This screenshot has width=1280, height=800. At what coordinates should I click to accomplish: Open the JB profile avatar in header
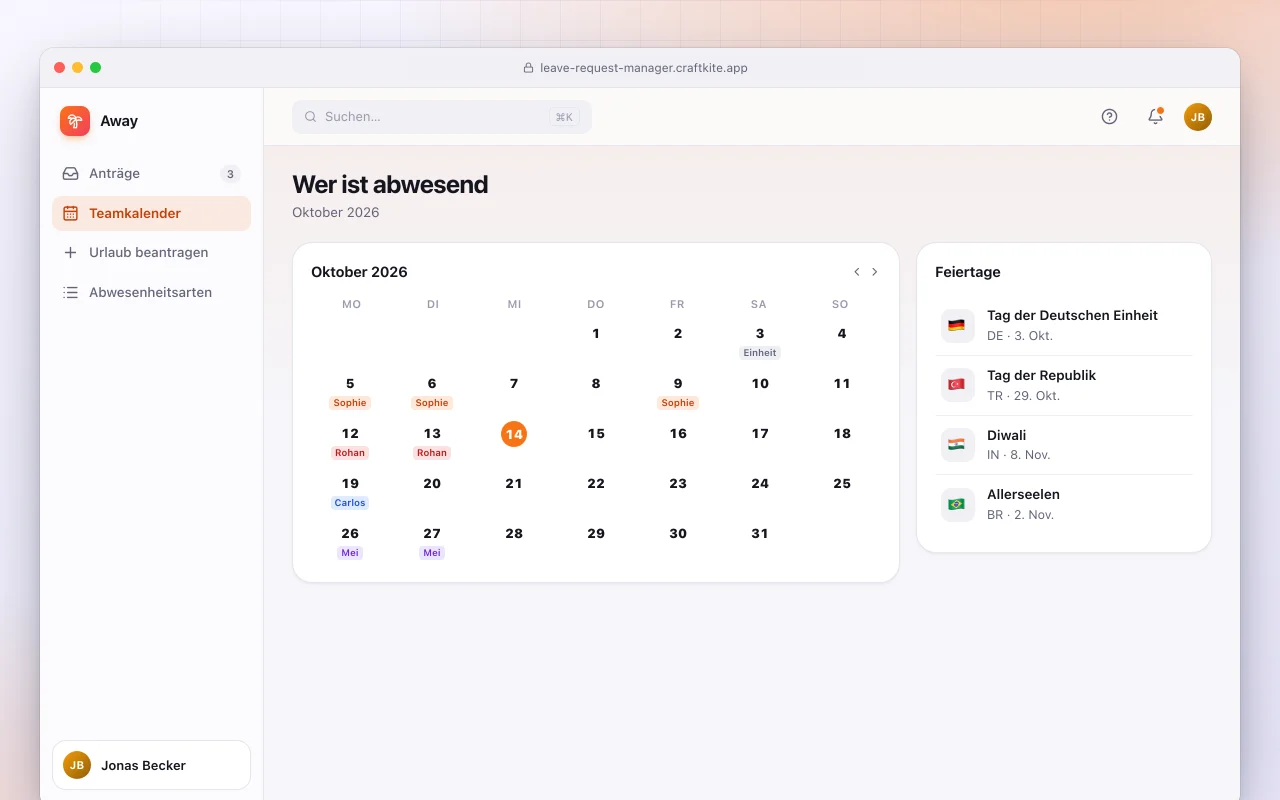pyautogui.click(x=1198, y=117)
